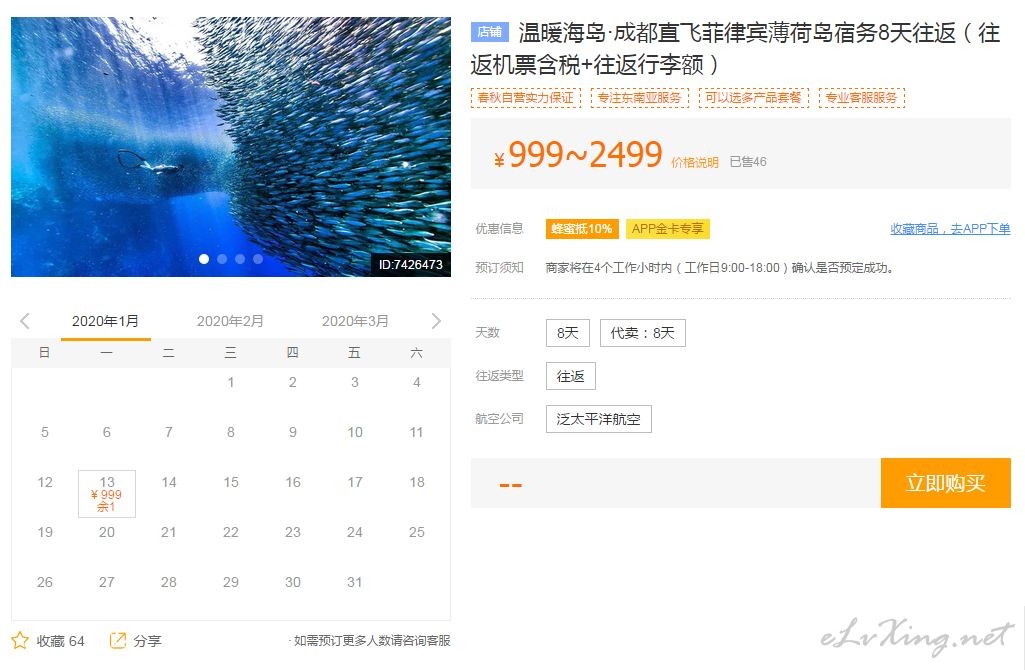Click the 立即购买 buy button
The width and height of the screenshot is (1025, 670).
pos(945,483)
